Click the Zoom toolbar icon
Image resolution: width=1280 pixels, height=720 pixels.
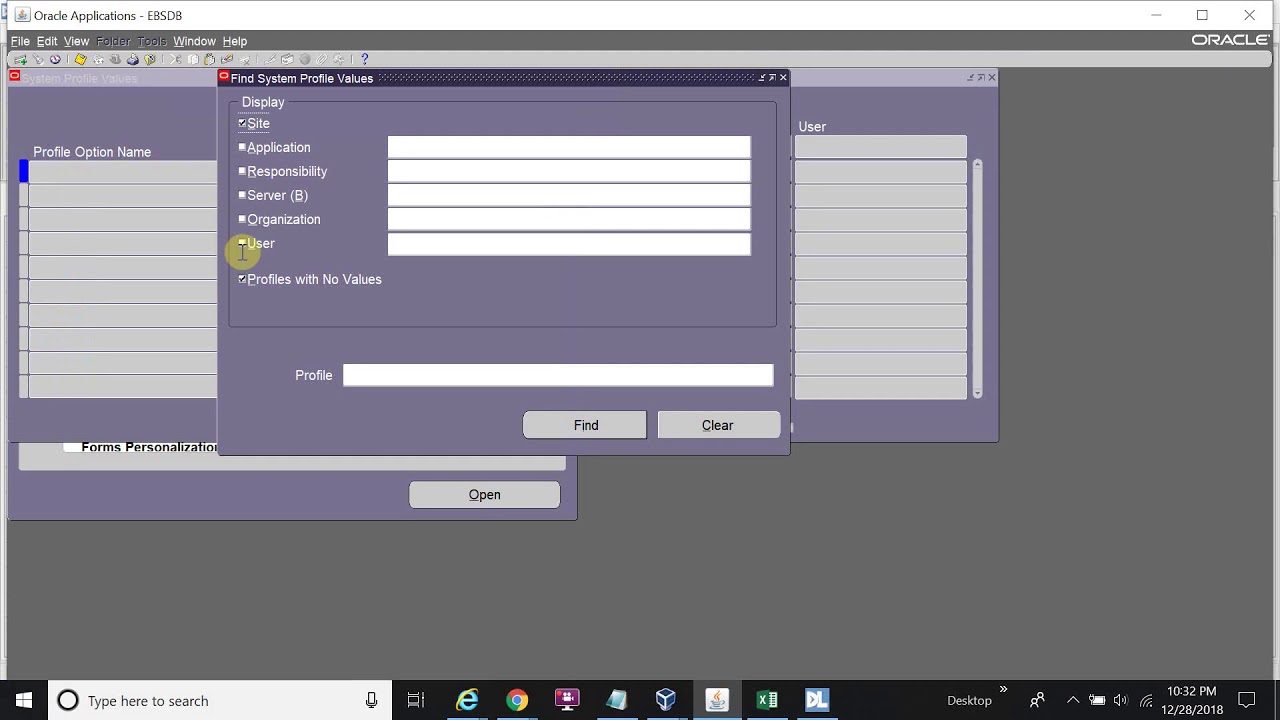click(x=287, y=60)
